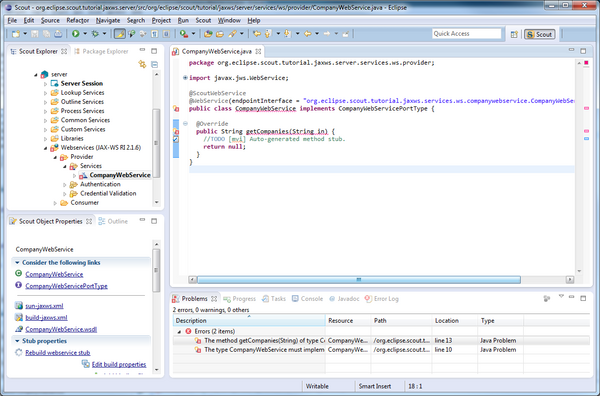Click the Search flashlight toolbar icon

(x=232, y=34)
